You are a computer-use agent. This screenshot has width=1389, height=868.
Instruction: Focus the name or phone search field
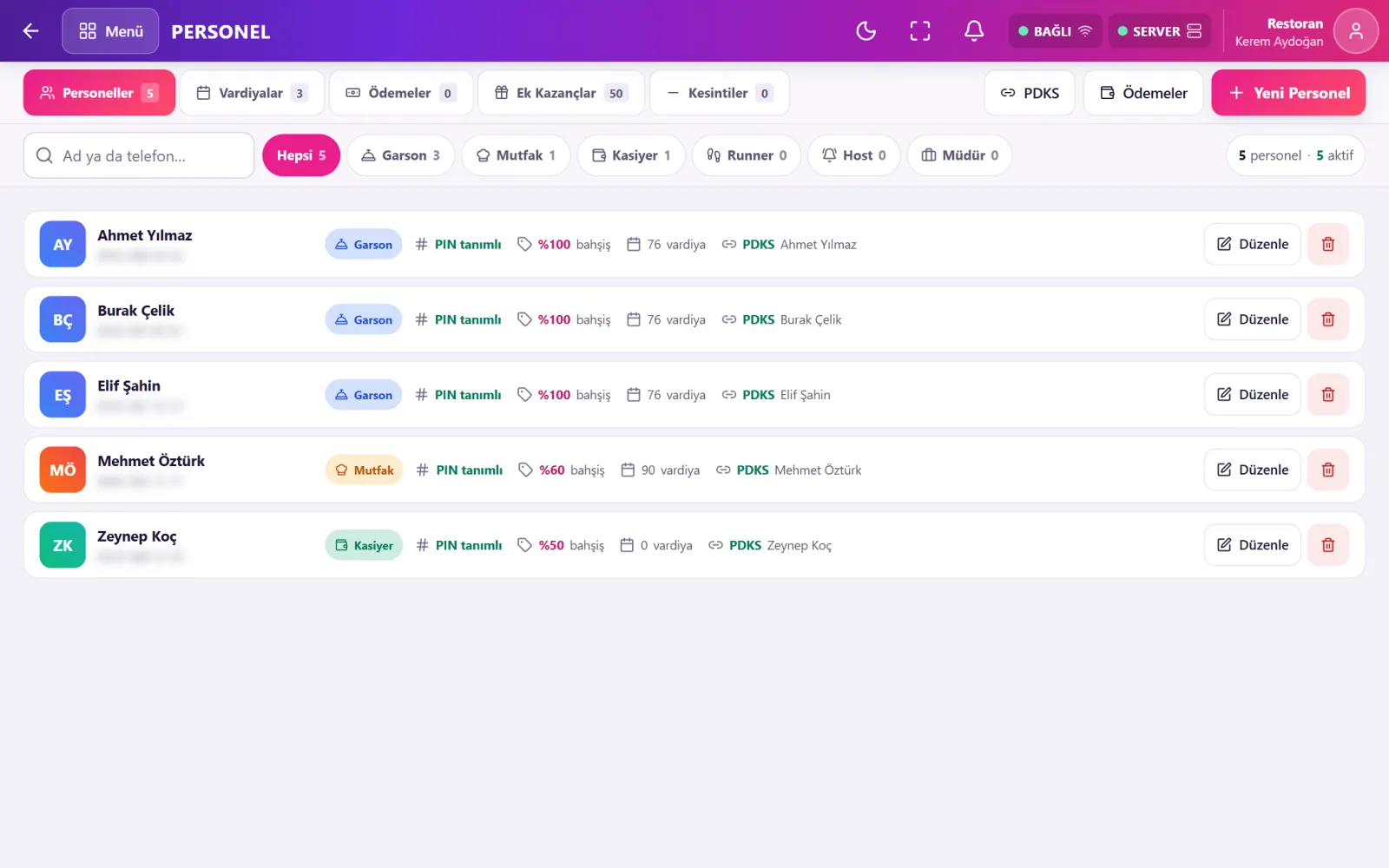click(139, 155)
